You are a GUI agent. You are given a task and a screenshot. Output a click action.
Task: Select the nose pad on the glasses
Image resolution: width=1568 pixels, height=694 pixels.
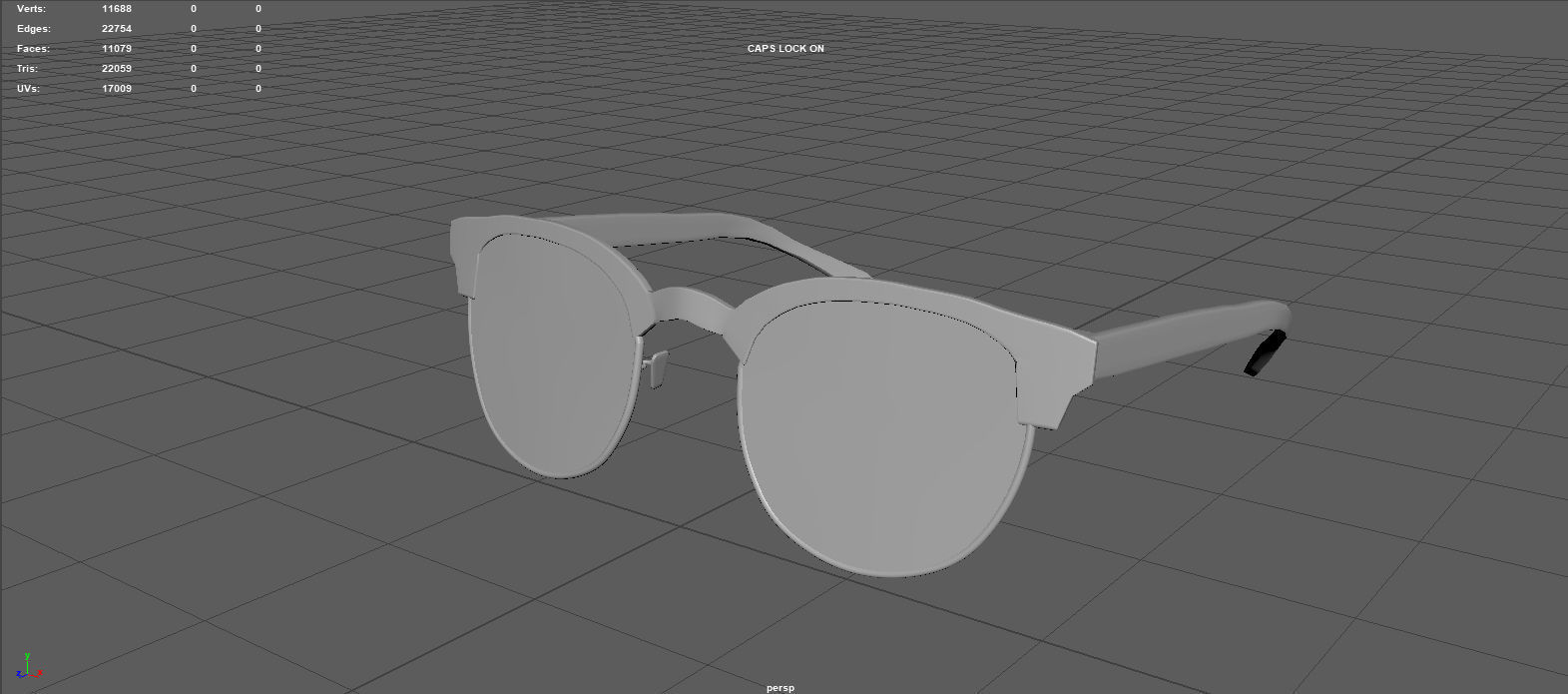pyautogui.click(x=656, y=369)
